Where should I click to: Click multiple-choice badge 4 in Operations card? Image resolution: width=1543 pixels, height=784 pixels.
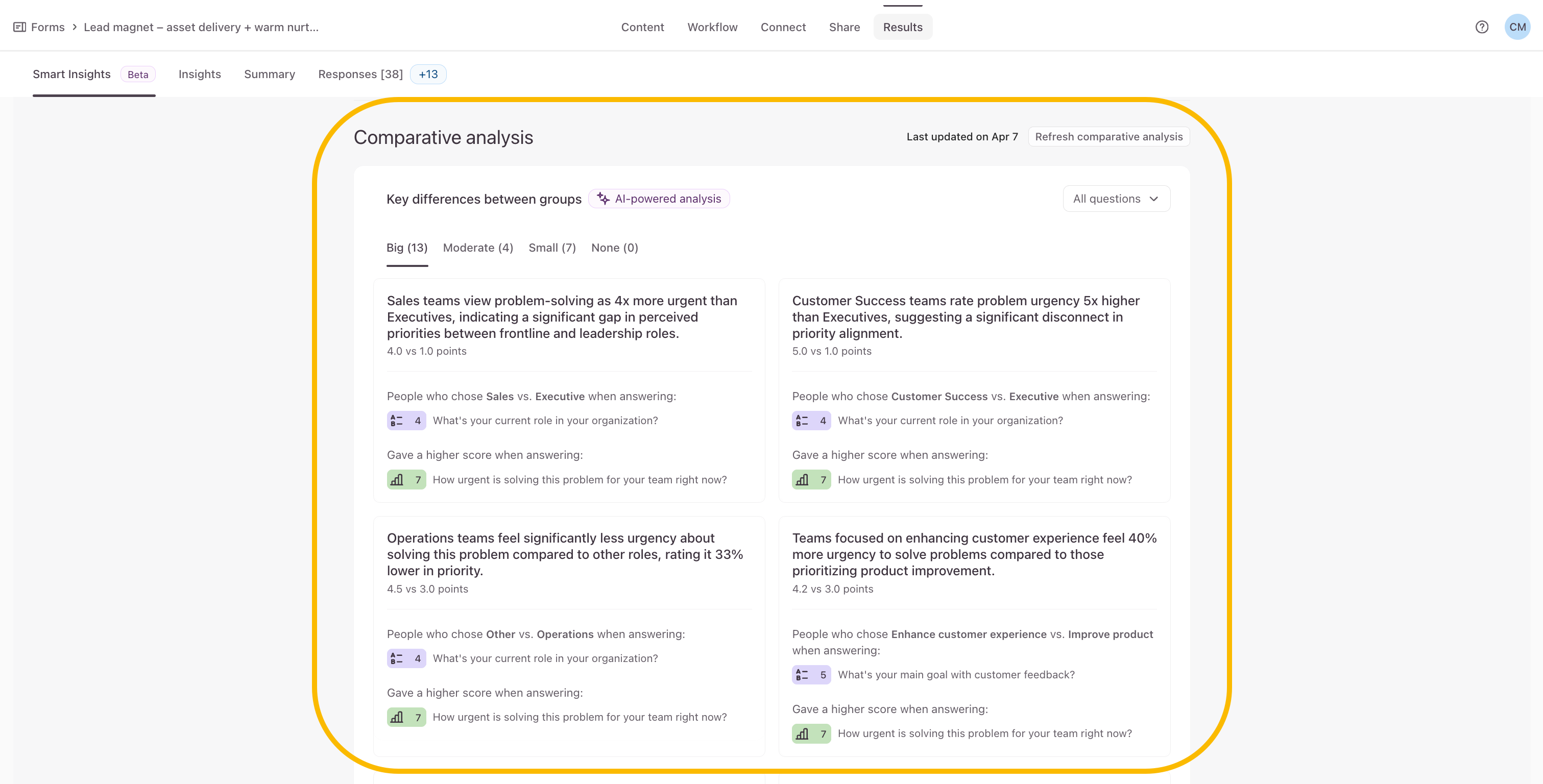click(x=406, y=658)
